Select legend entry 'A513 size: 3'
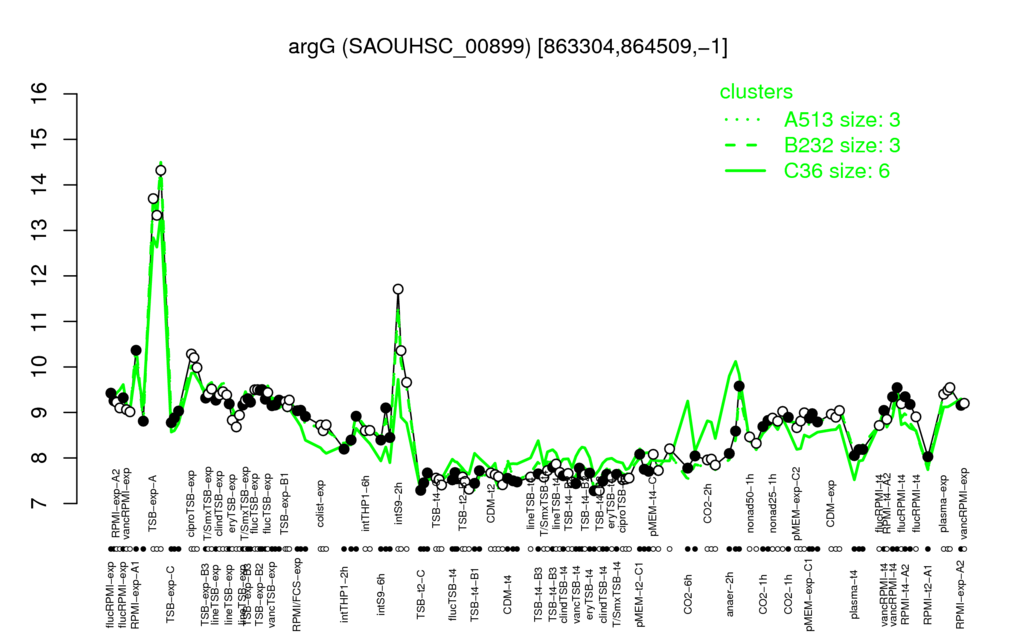 point(842,120)
